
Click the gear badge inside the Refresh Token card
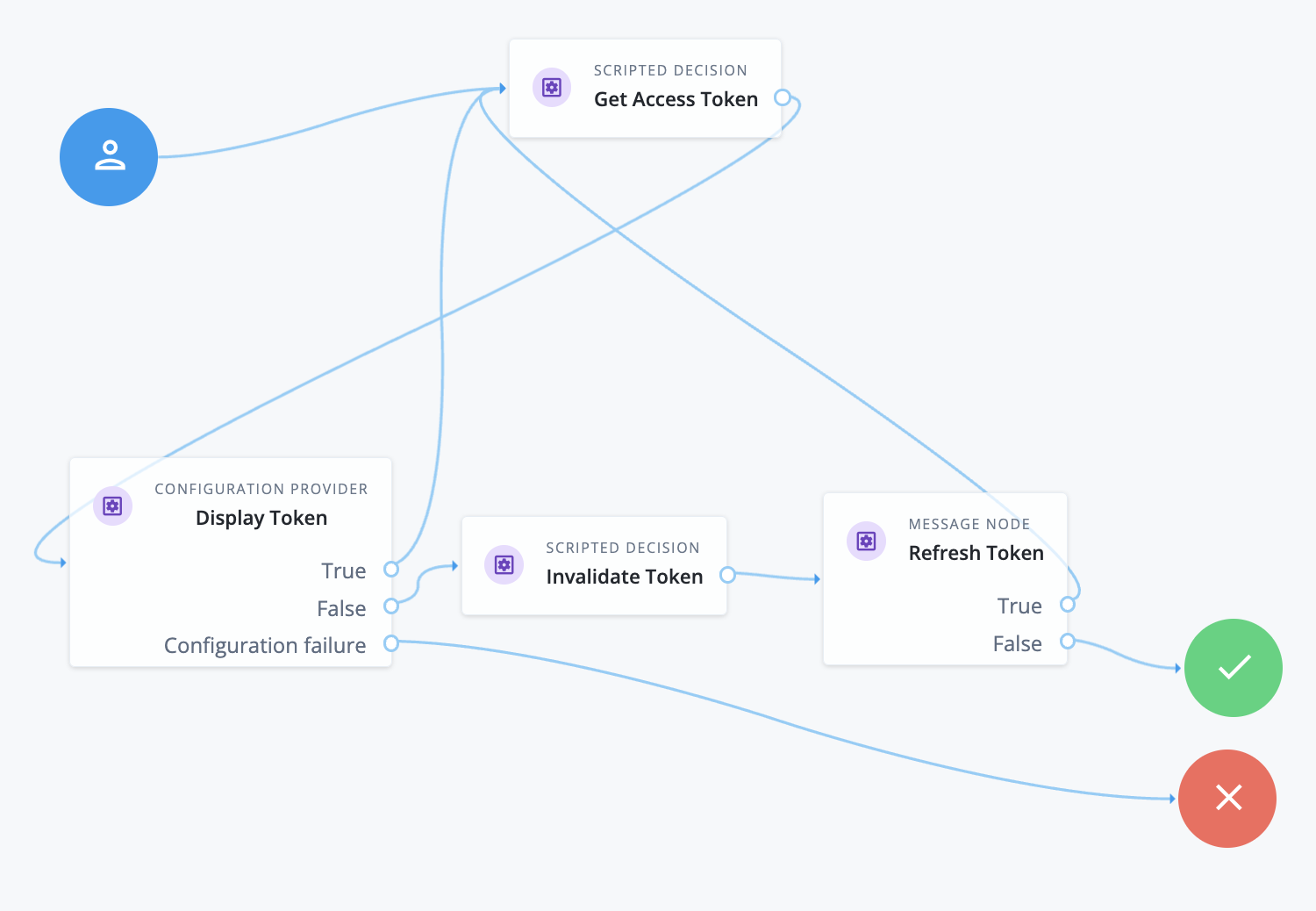click(866, 542)
